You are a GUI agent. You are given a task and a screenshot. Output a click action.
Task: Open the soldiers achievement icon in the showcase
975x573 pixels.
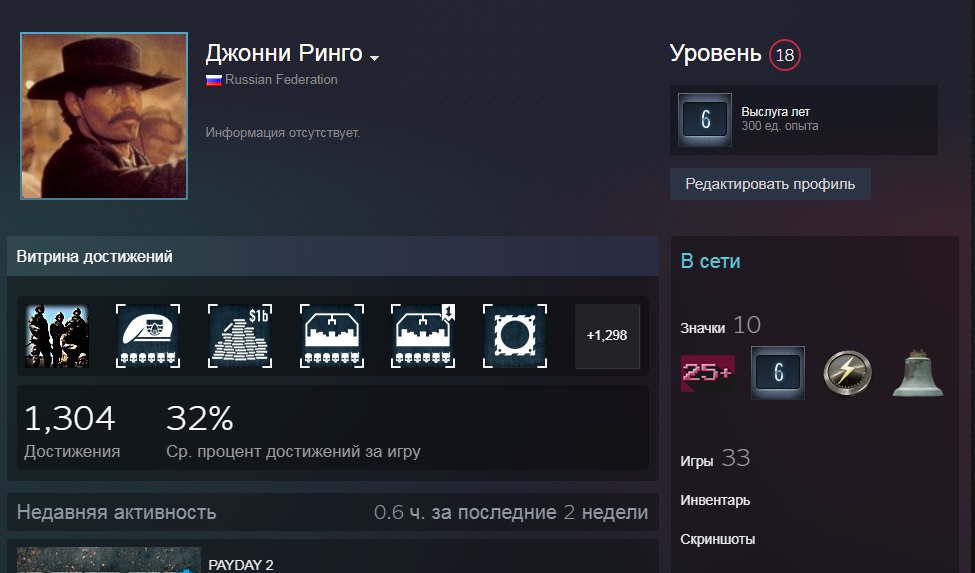point(57,336)
